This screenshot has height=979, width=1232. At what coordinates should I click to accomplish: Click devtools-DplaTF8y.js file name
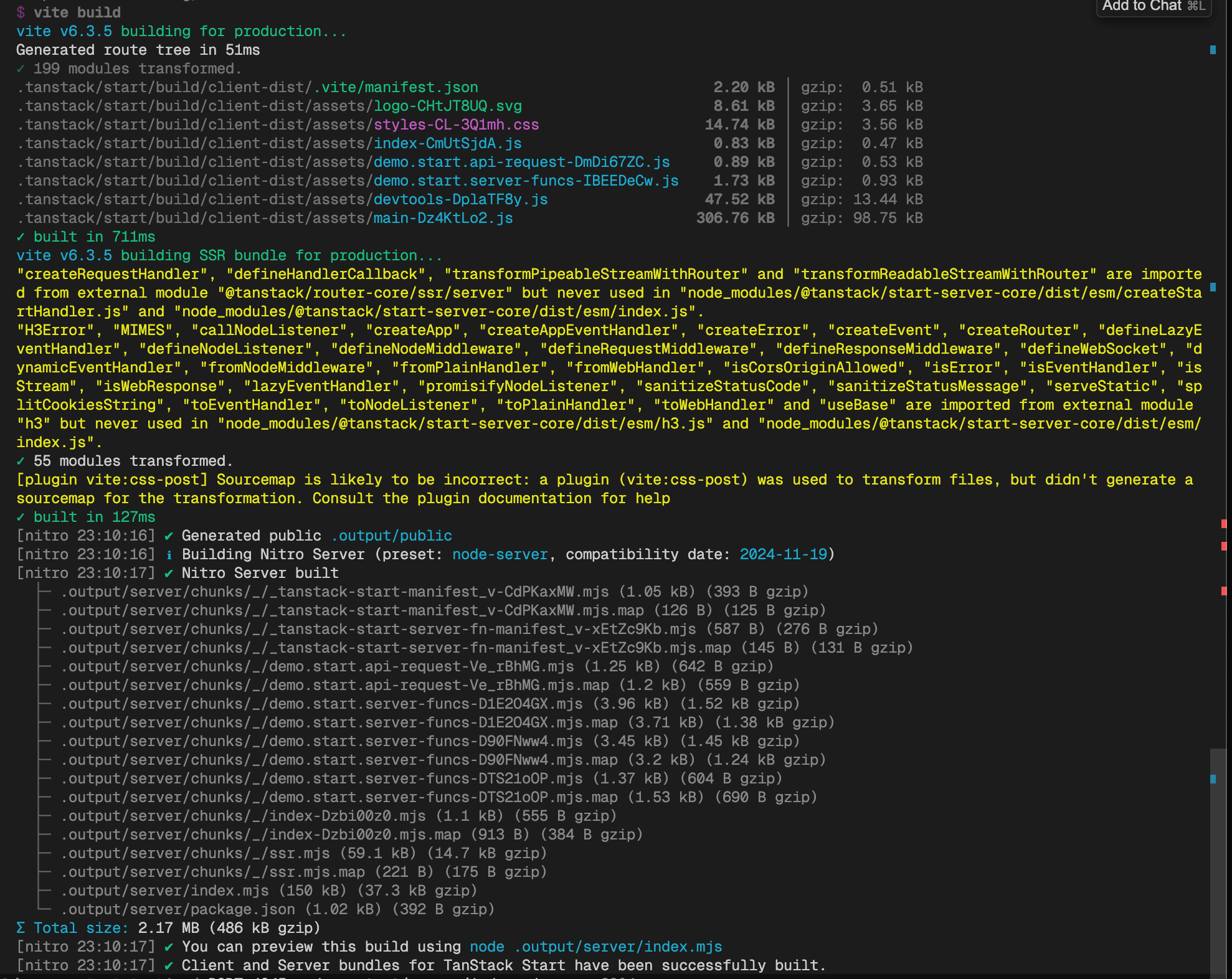461,199
